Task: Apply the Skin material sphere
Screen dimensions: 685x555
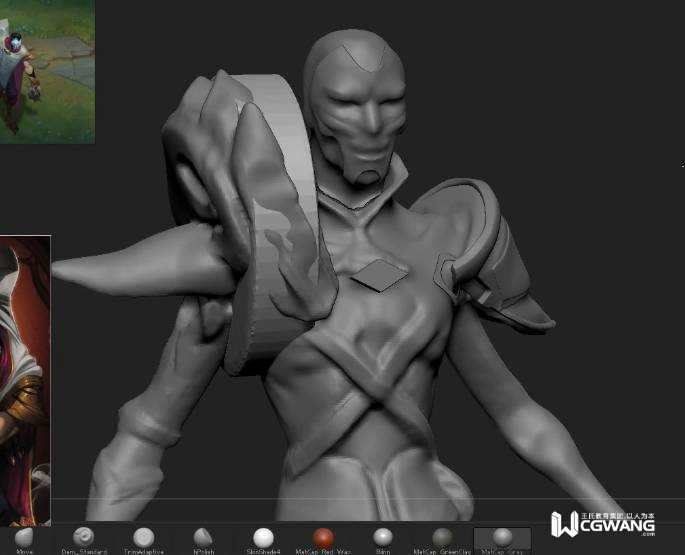Action: coord(383,538)
